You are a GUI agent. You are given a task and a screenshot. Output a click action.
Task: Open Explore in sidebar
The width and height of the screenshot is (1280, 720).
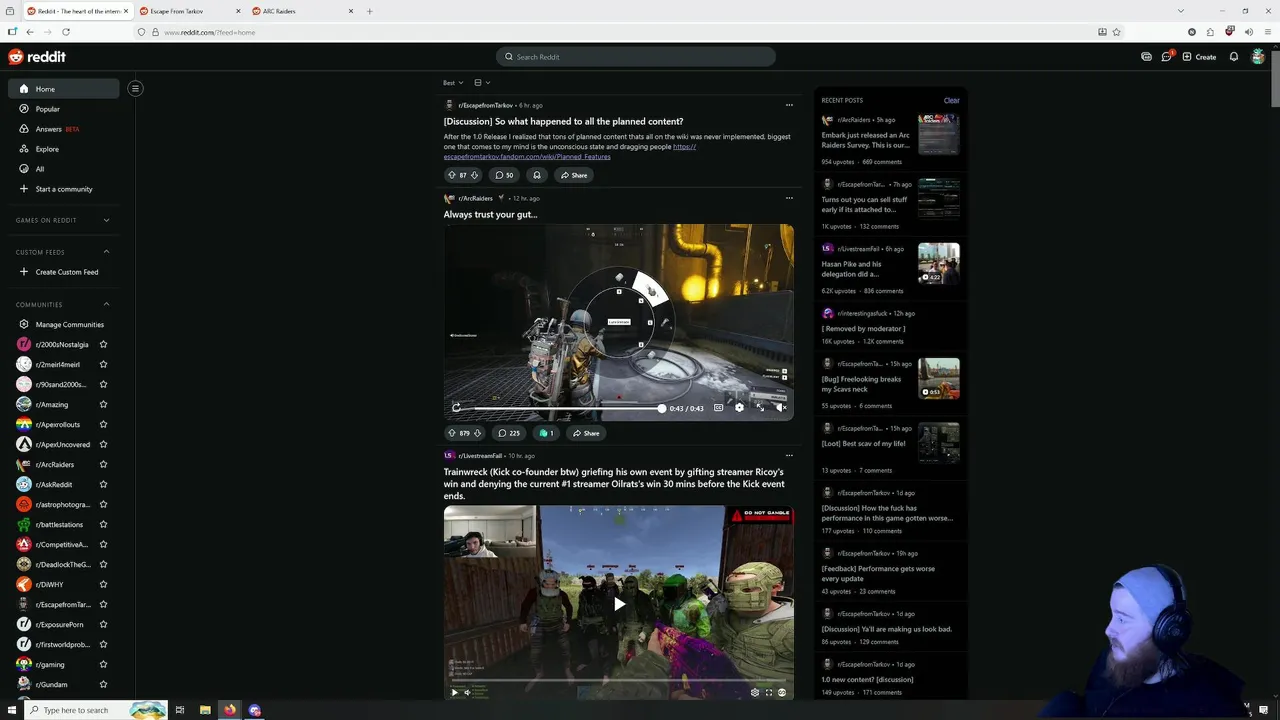click(x=64, y=148)
